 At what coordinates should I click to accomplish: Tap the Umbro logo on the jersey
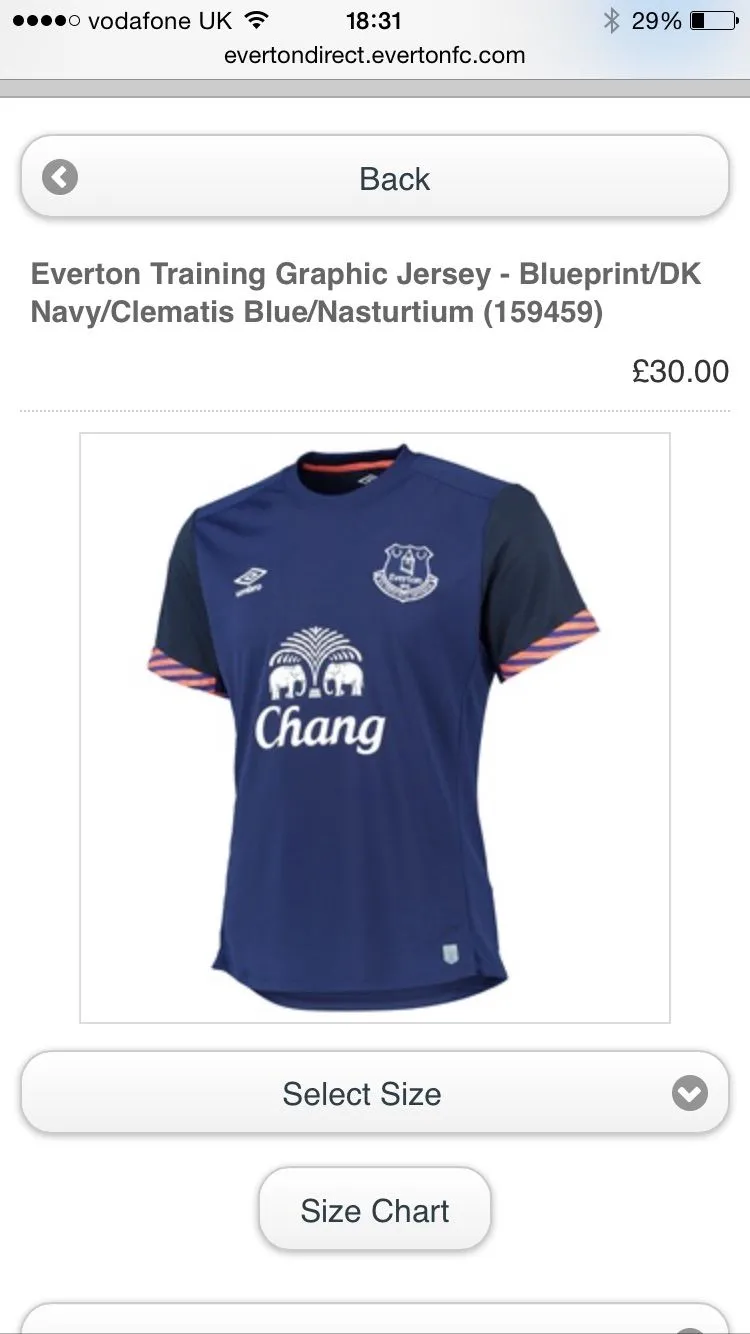coord(250,580)
